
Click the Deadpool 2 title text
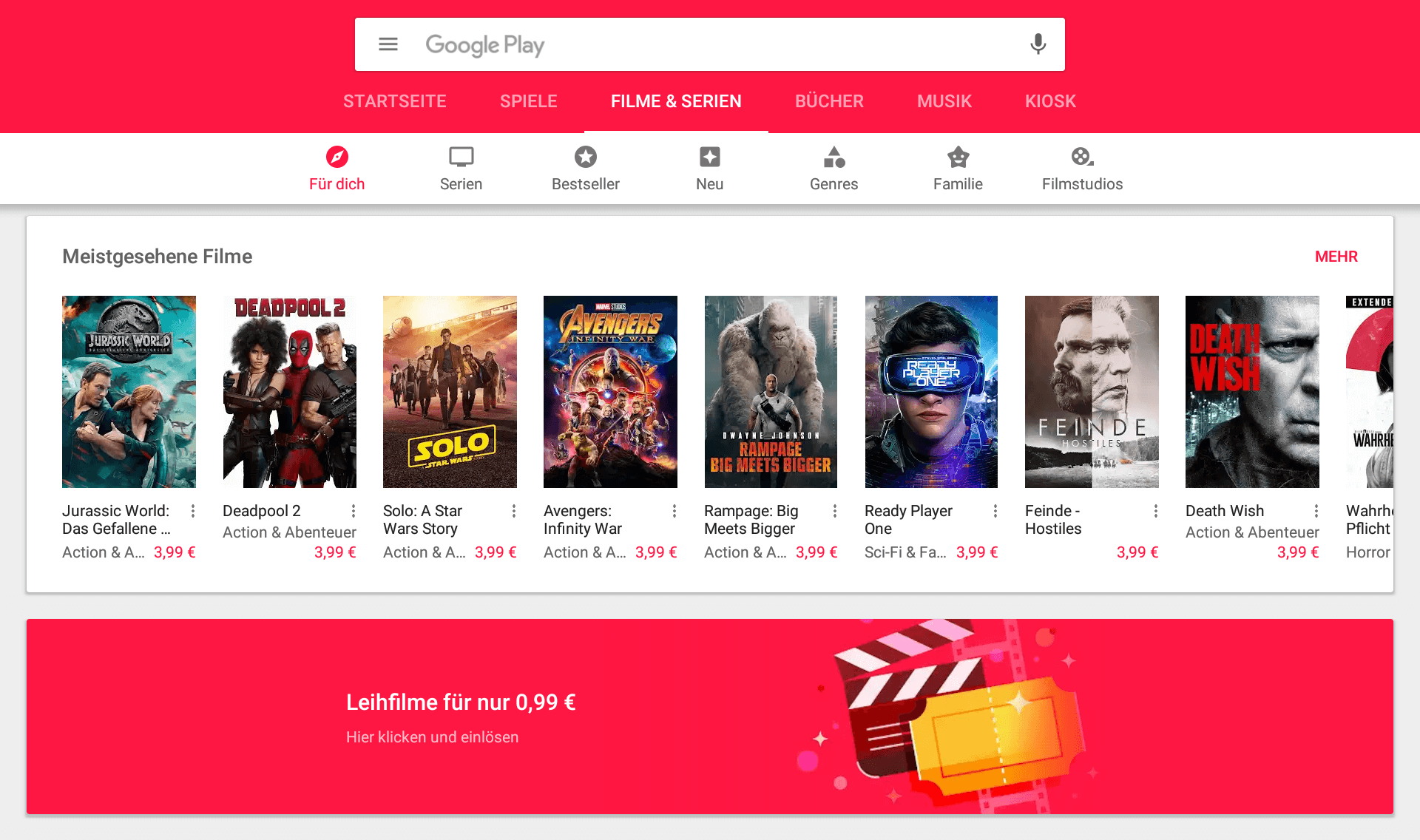coord(262,511)
